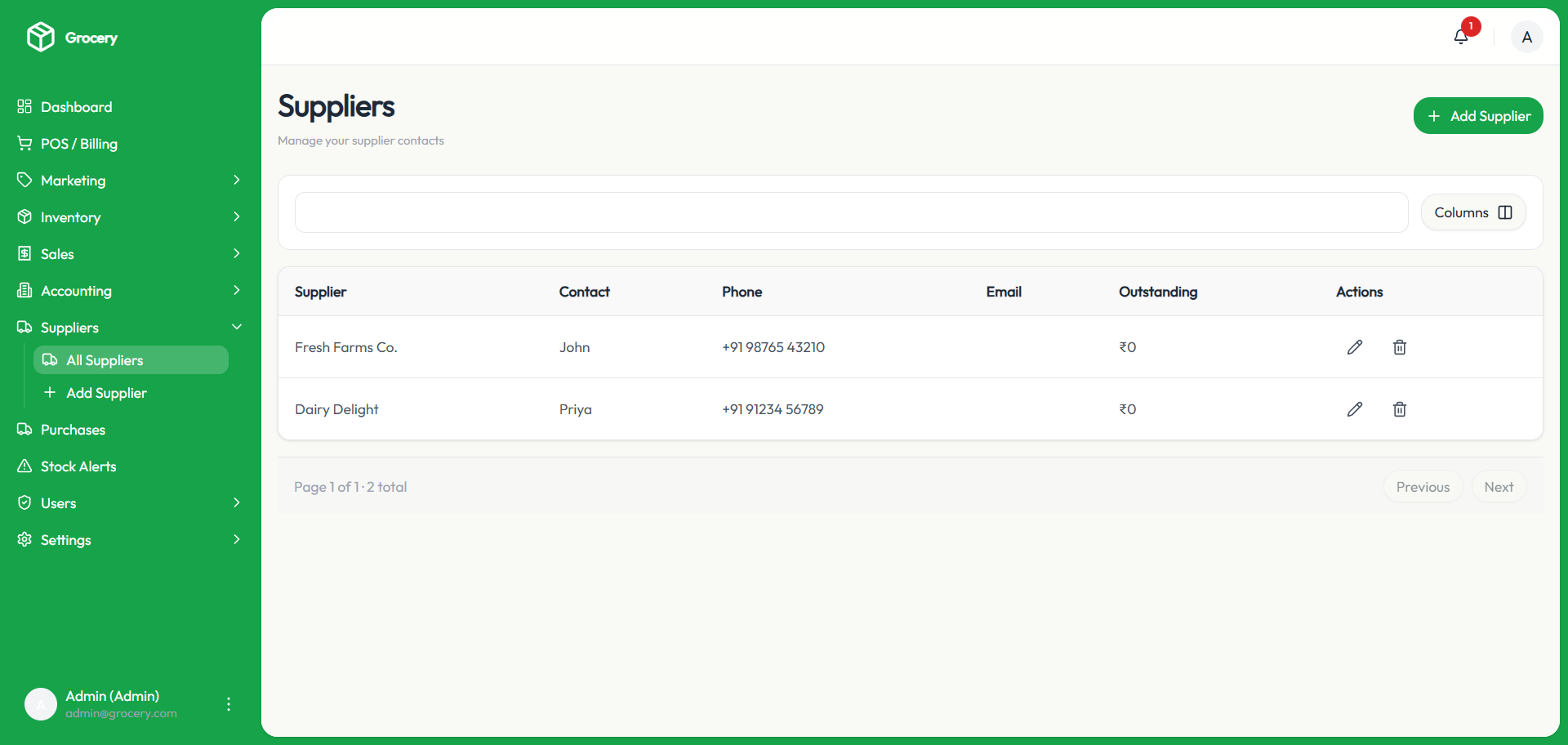Edit the Dairy Delight supplier
This screenshot has height=745, width=1568.
[1355, 409]
